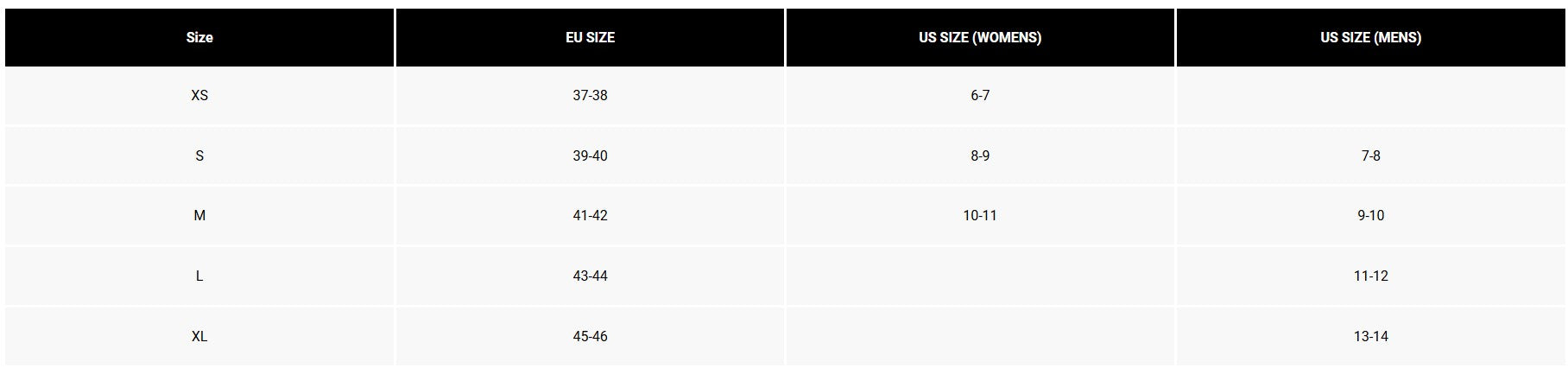
Task: Select the L size cell
Action: click(199, 276)
